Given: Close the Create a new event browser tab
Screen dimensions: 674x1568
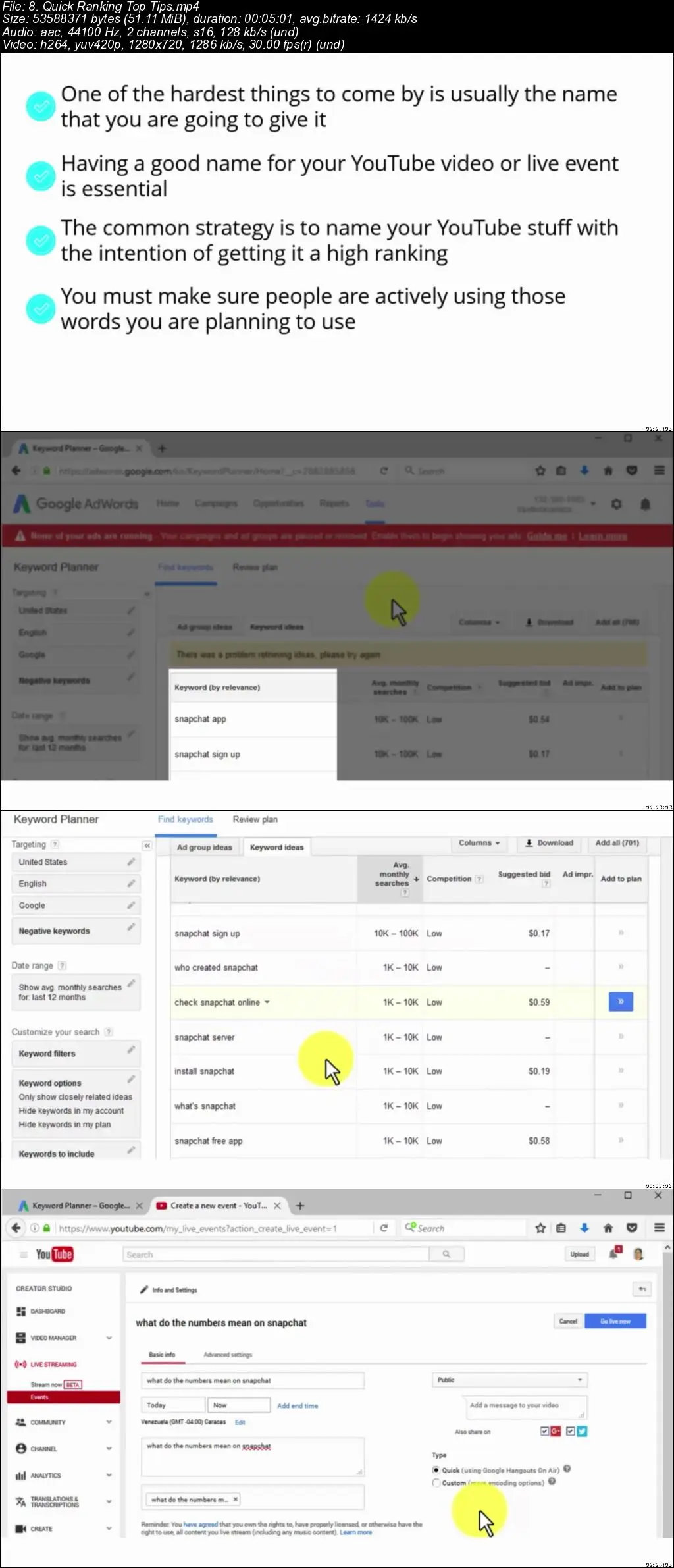Looking at the screenshot, I should click(x=277, y=1206).
